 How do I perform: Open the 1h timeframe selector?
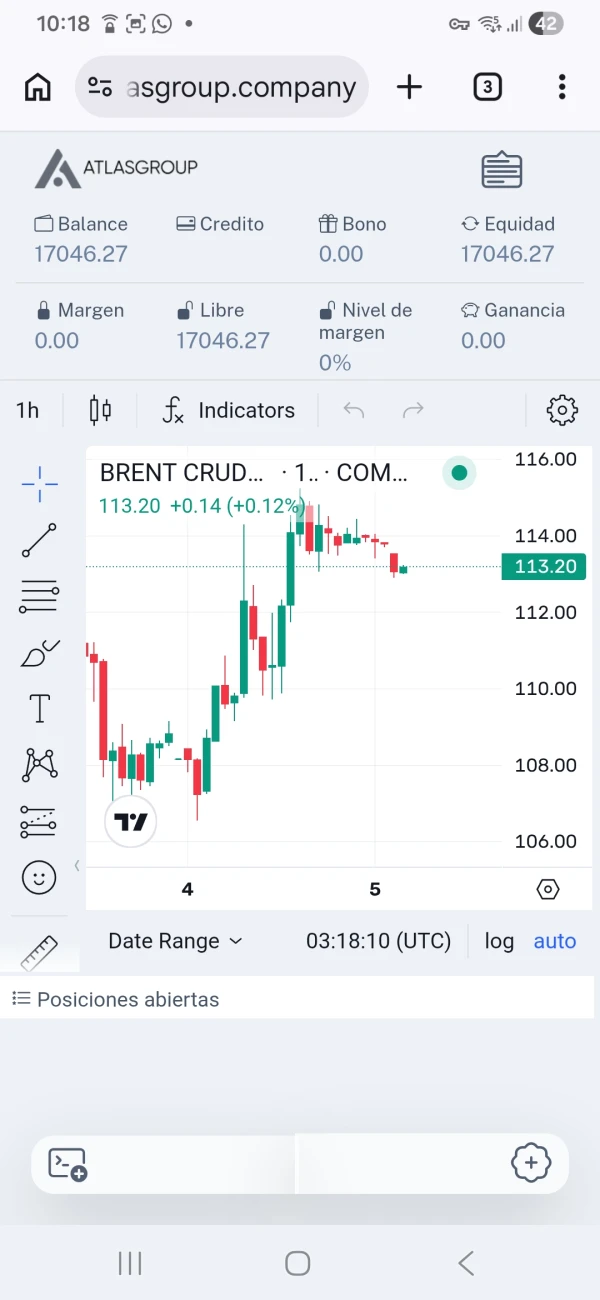(28, 410)
